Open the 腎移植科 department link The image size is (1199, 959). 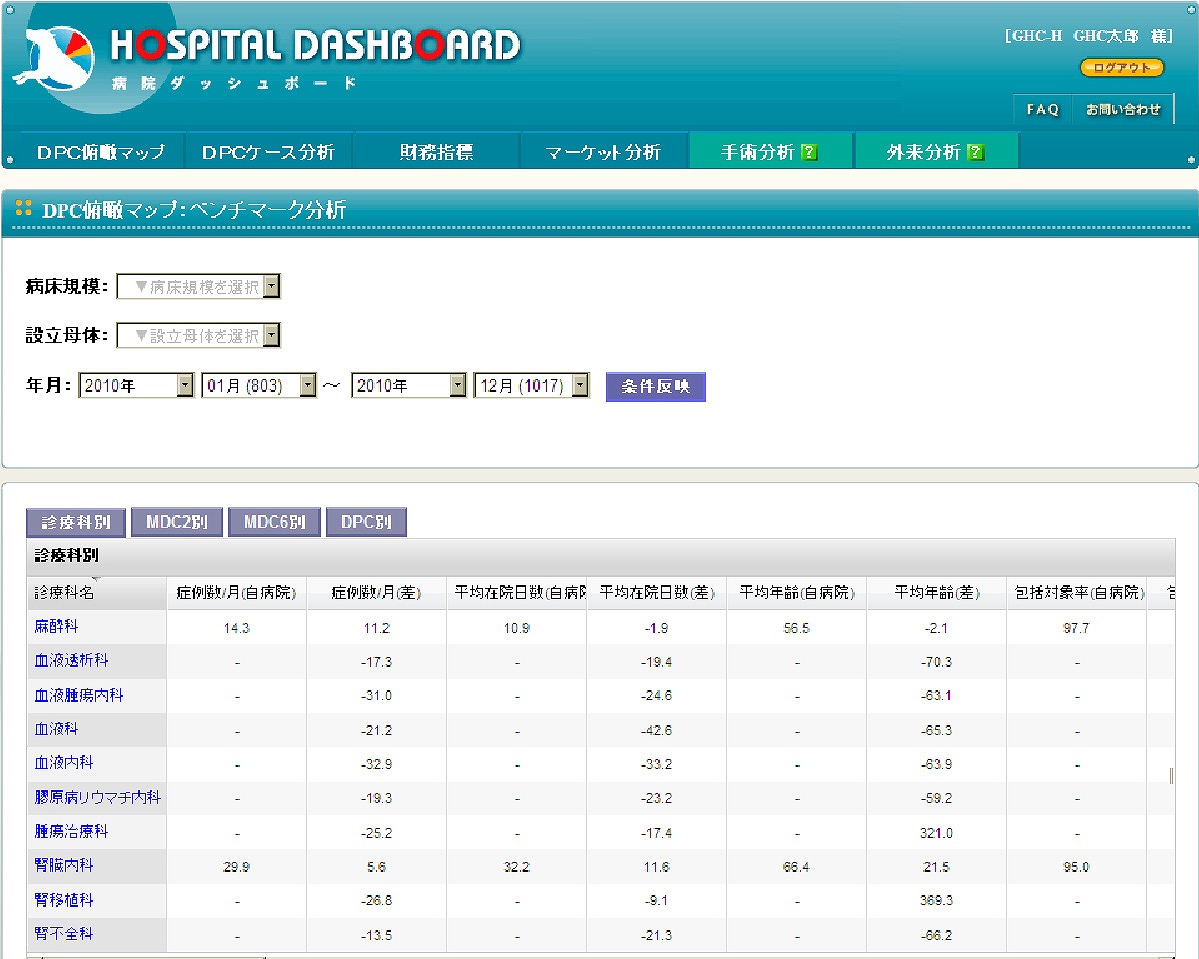click(x=64, y=900)
